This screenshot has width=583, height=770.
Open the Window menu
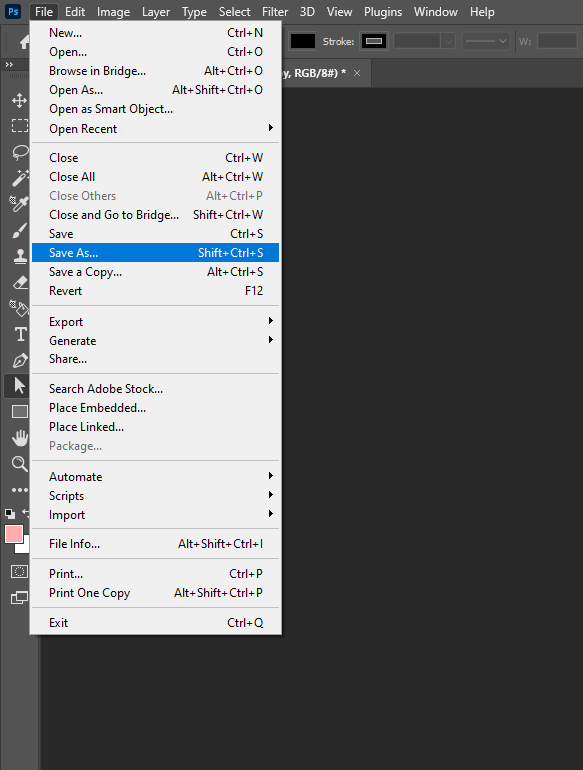pyautogui.click(x=436, y=11)
